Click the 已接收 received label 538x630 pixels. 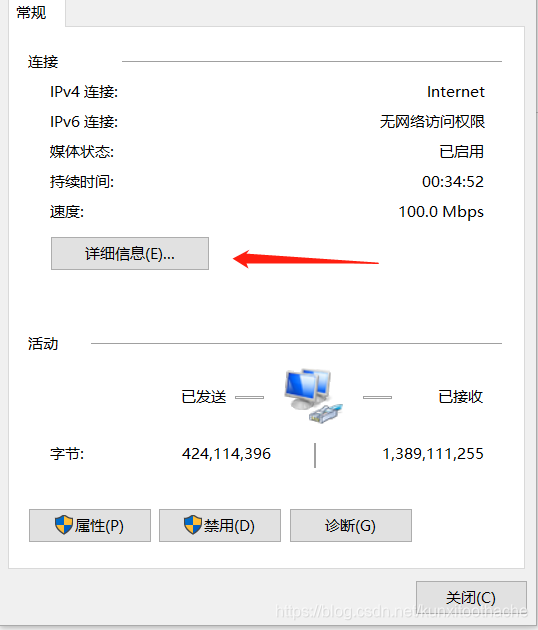(460, 397)
